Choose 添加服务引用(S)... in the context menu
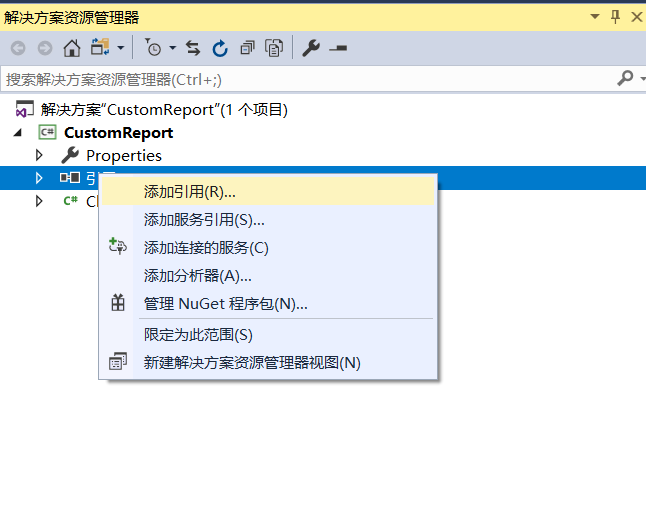Screen dimensions: 646x512 [204, 220]
